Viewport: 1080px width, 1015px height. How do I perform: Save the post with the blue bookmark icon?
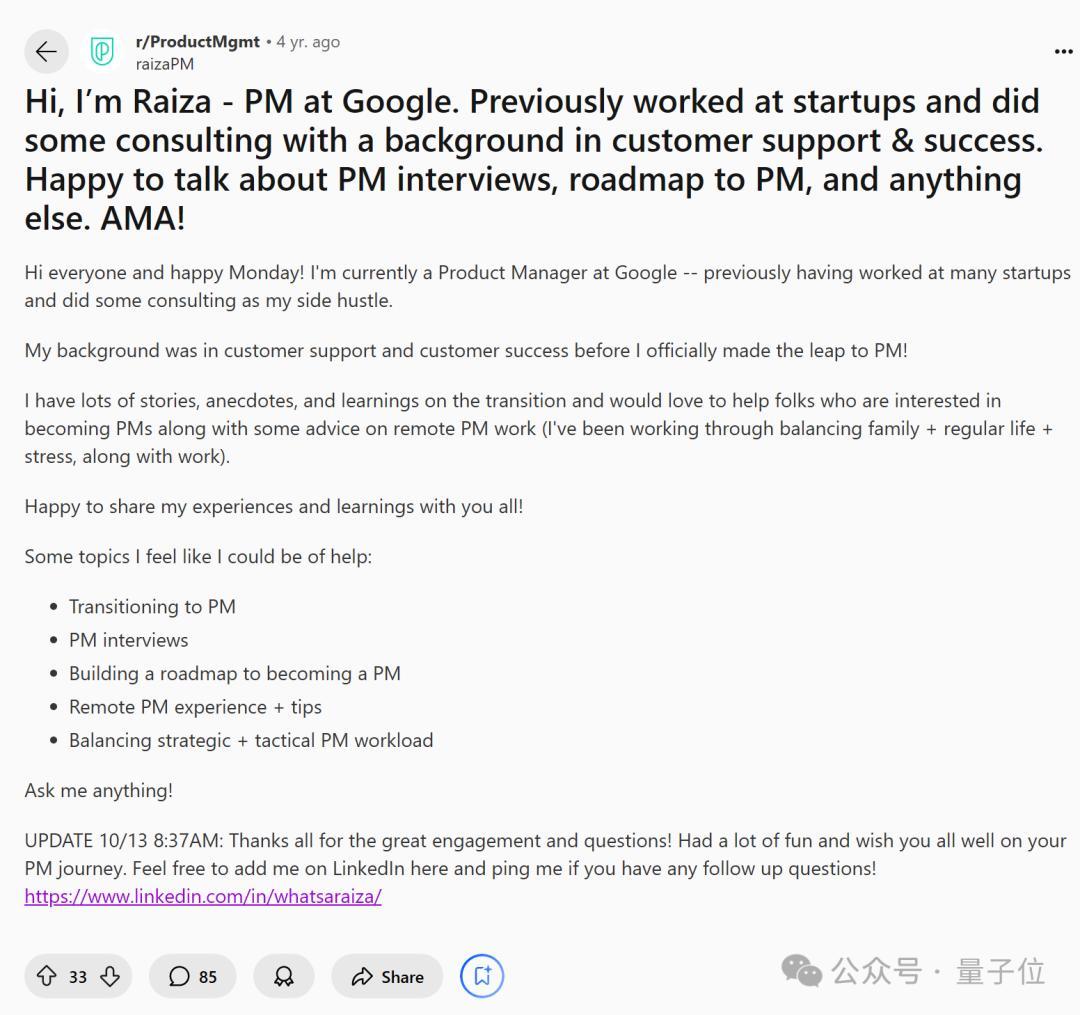pyautogui.click(x=482, y=976)
